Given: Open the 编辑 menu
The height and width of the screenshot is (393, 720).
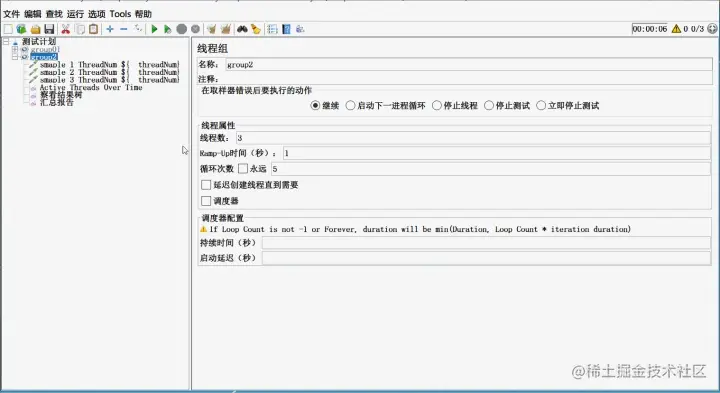Looking at the screenshot, I should tap(33, 14).
